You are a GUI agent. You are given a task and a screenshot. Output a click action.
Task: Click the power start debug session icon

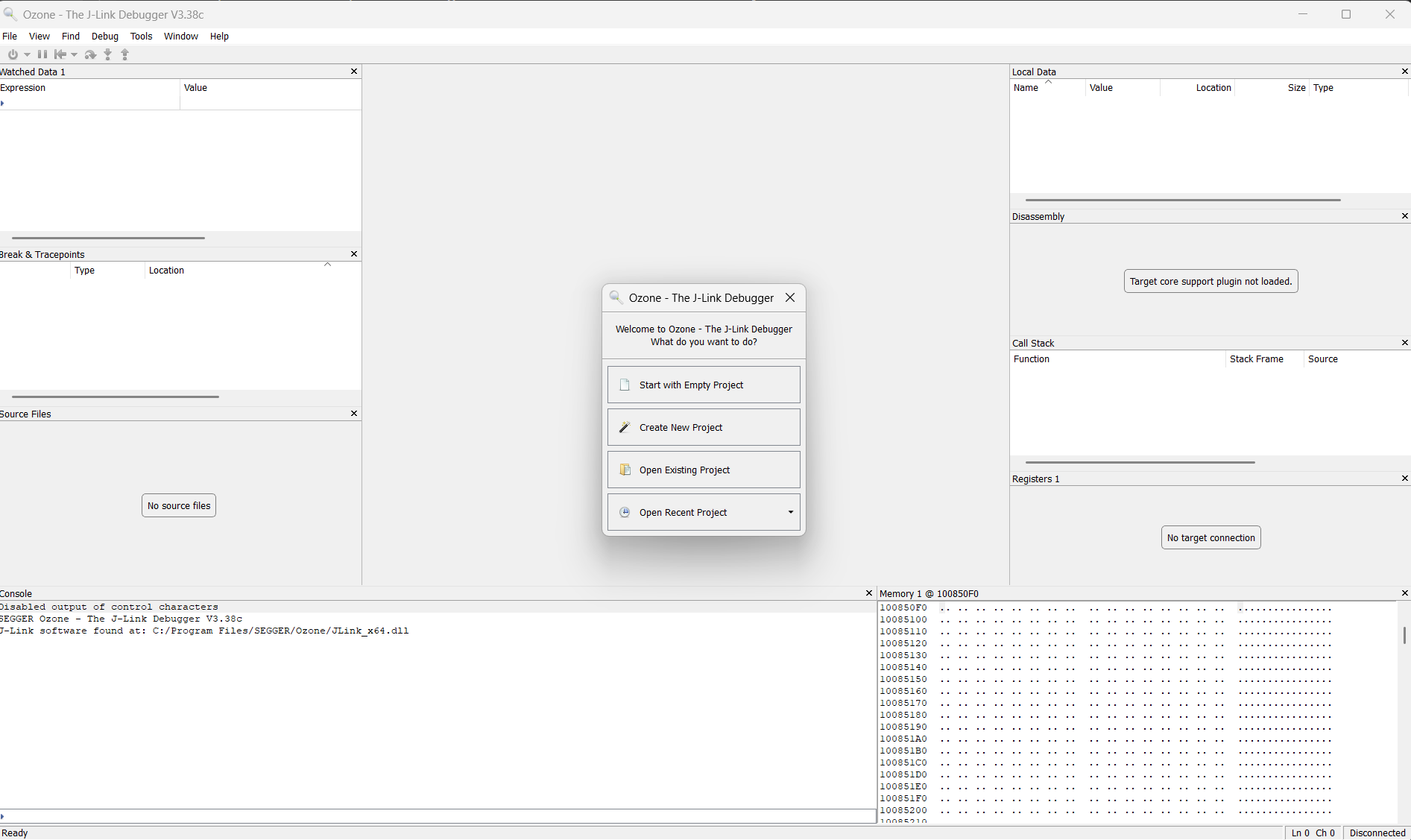[x=13, y=54]
